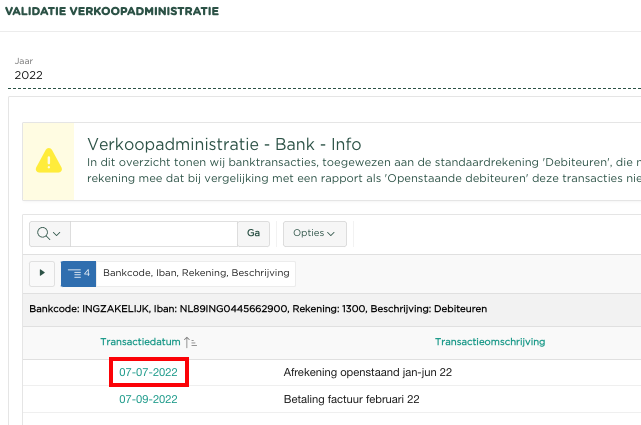Click the blue control break icon
641x425 pixels.
(x=78, y=272)
